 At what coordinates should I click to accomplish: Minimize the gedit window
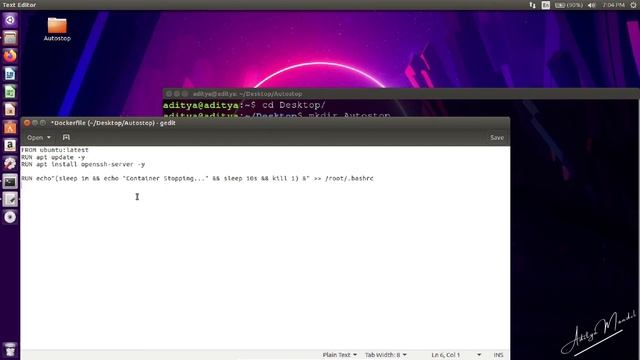click(35, 122)
